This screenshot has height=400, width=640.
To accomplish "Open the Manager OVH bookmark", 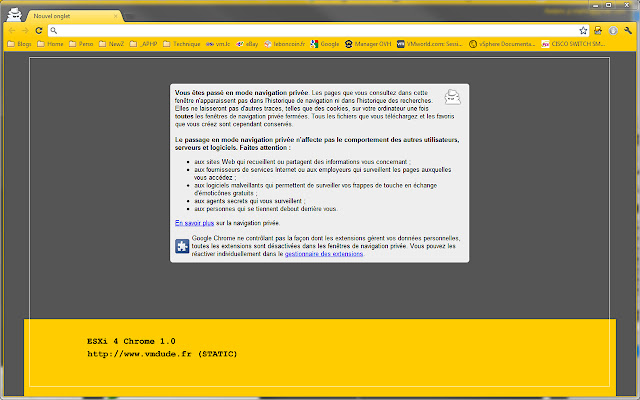I will 368,44.
